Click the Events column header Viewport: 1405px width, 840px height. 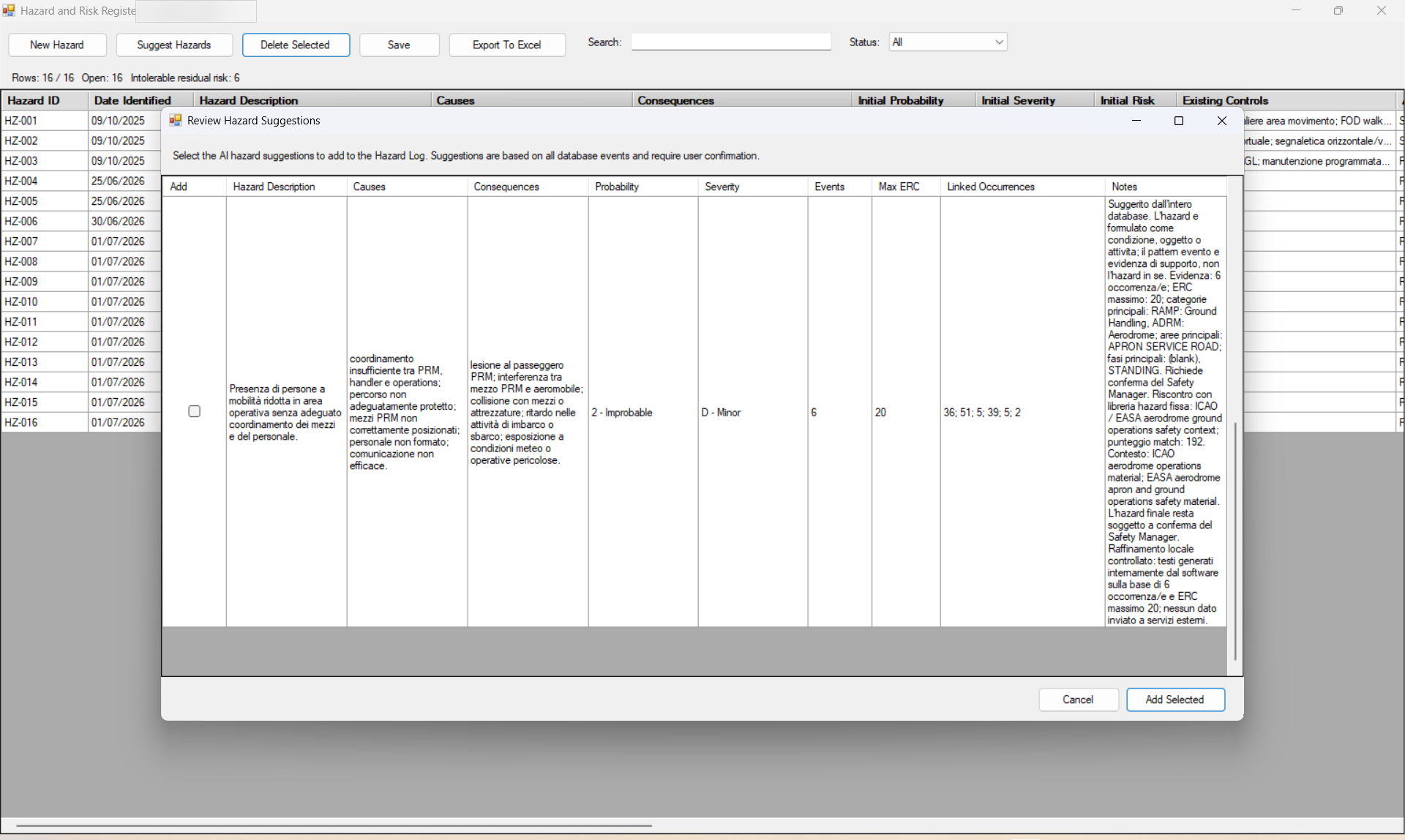pyautogui.click(x=840, y=187)
